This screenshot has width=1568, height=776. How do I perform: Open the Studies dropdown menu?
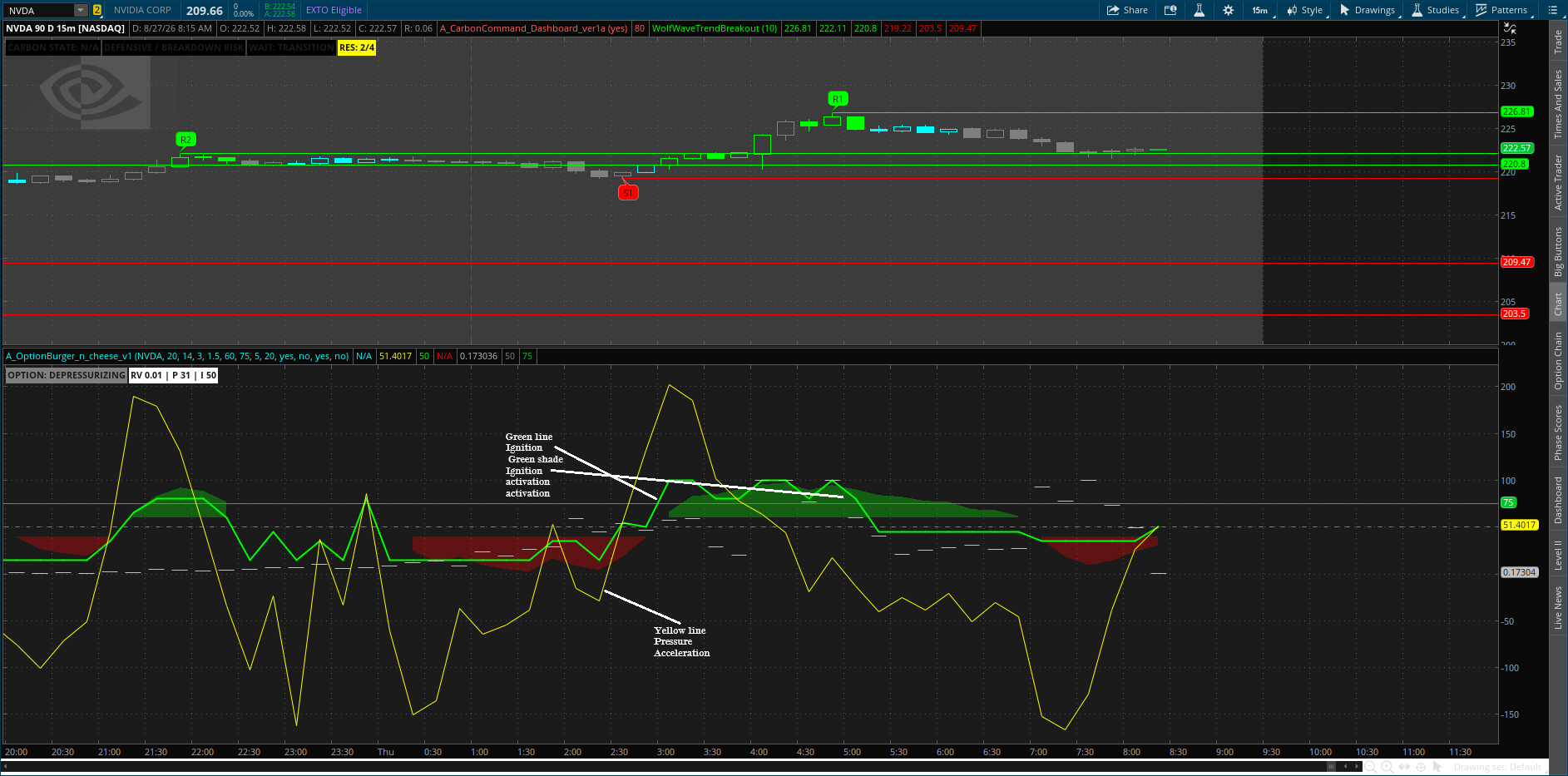coord(1437,10)
